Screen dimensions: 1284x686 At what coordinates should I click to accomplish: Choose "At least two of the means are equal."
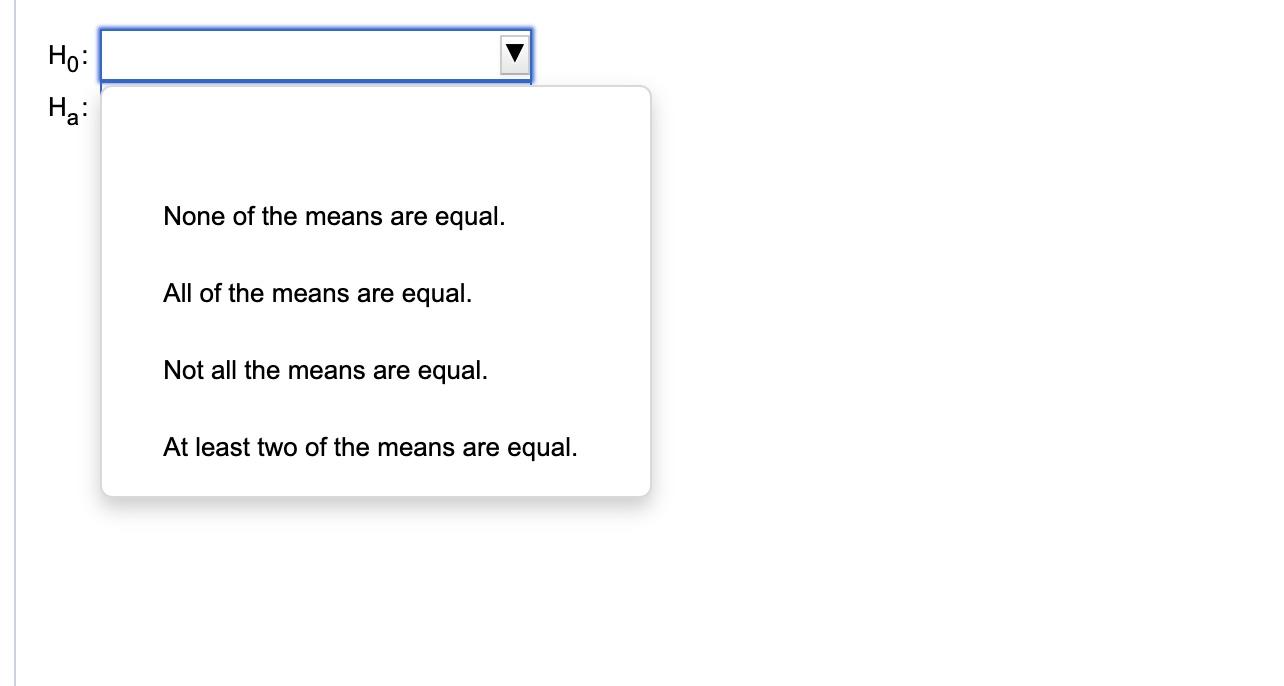(370, 447)
